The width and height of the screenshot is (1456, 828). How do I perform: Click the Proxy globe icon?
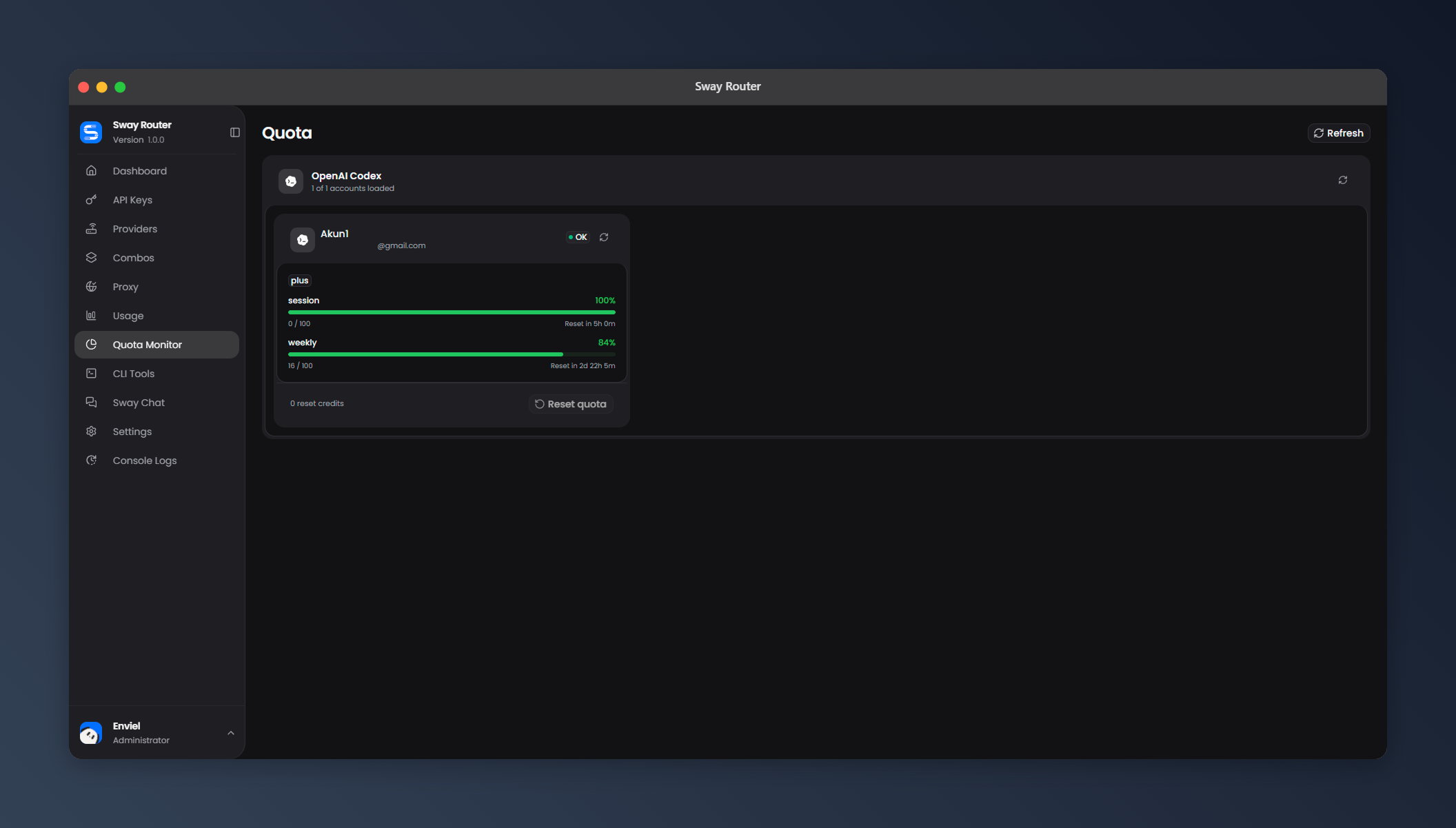(91, 286)
